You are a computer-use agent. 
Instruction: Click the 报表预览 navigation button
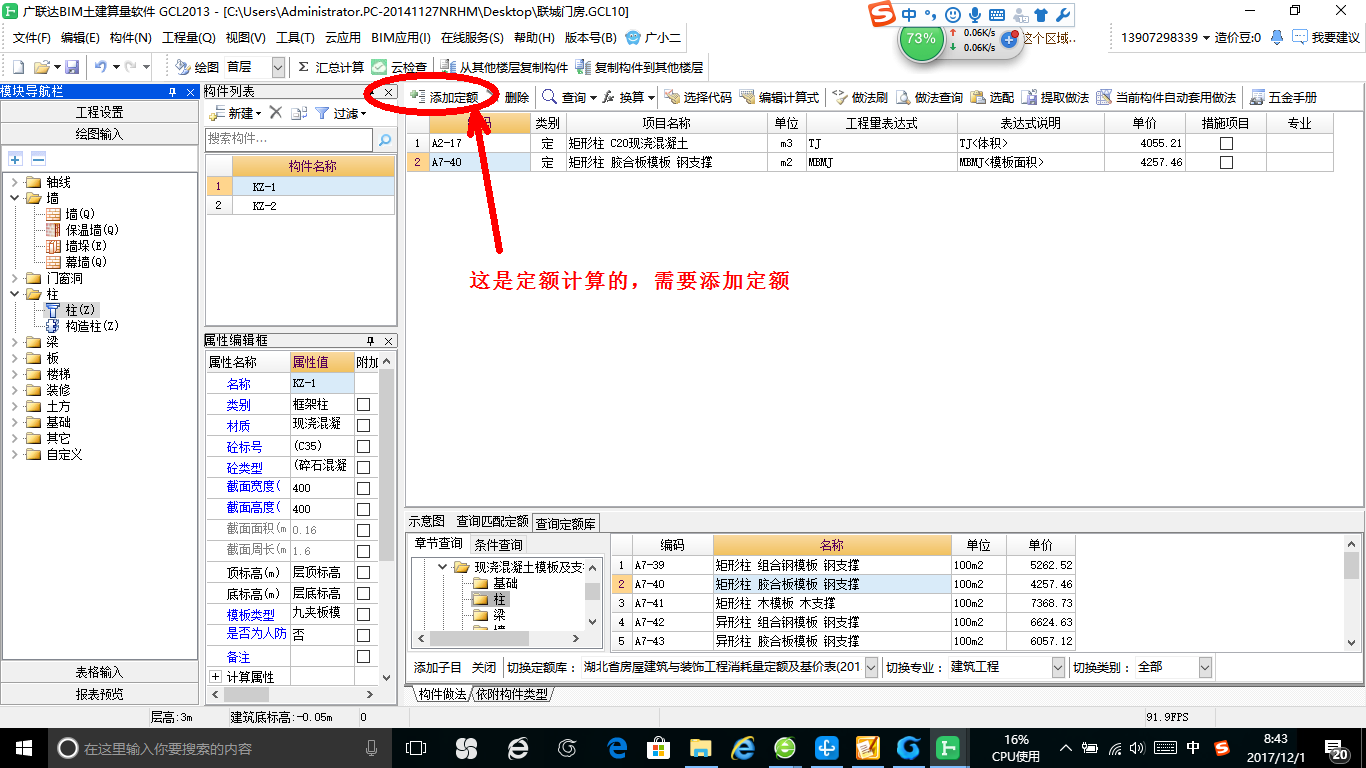coord(100,694)
